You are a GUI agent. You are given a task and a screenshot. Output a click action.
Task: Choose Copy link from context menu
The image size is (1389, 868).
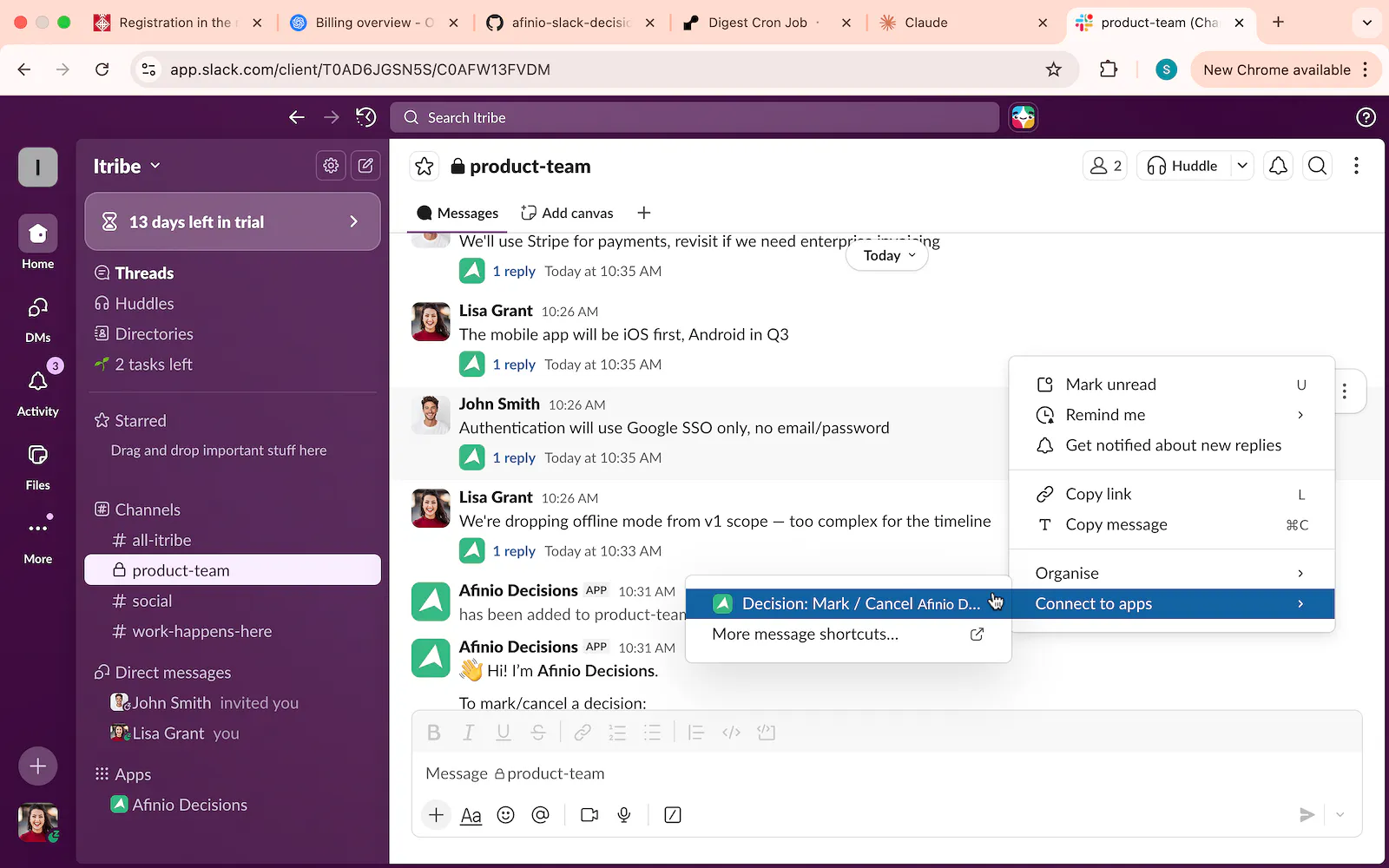1171,494
